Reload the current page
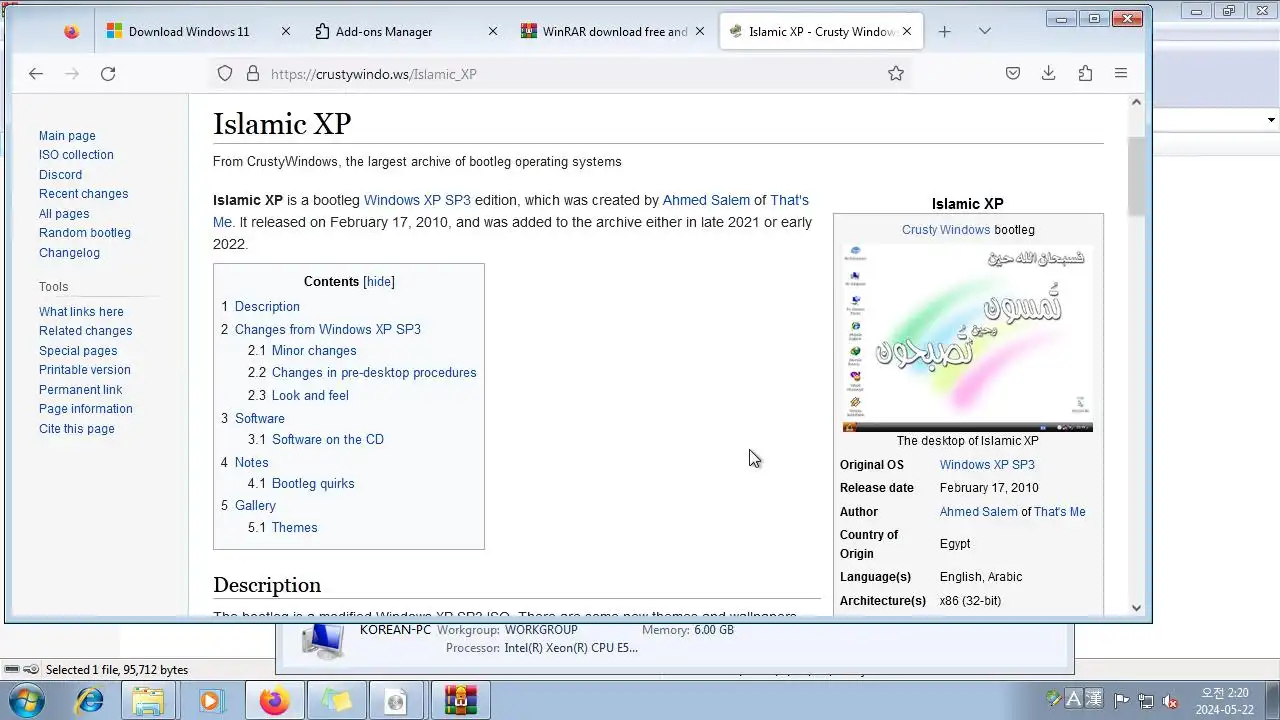The width and height of the screenshot is (1280, 720). point(108,73)
